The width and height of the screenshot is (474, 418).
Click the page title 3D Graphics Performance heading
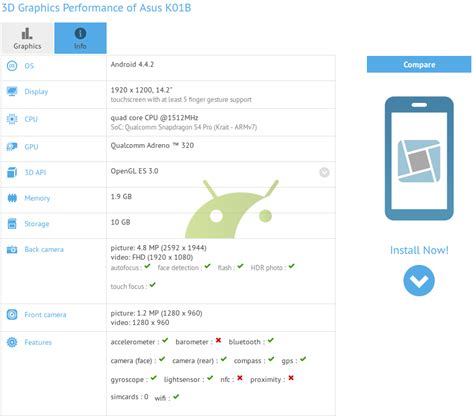tap(96, 8)
